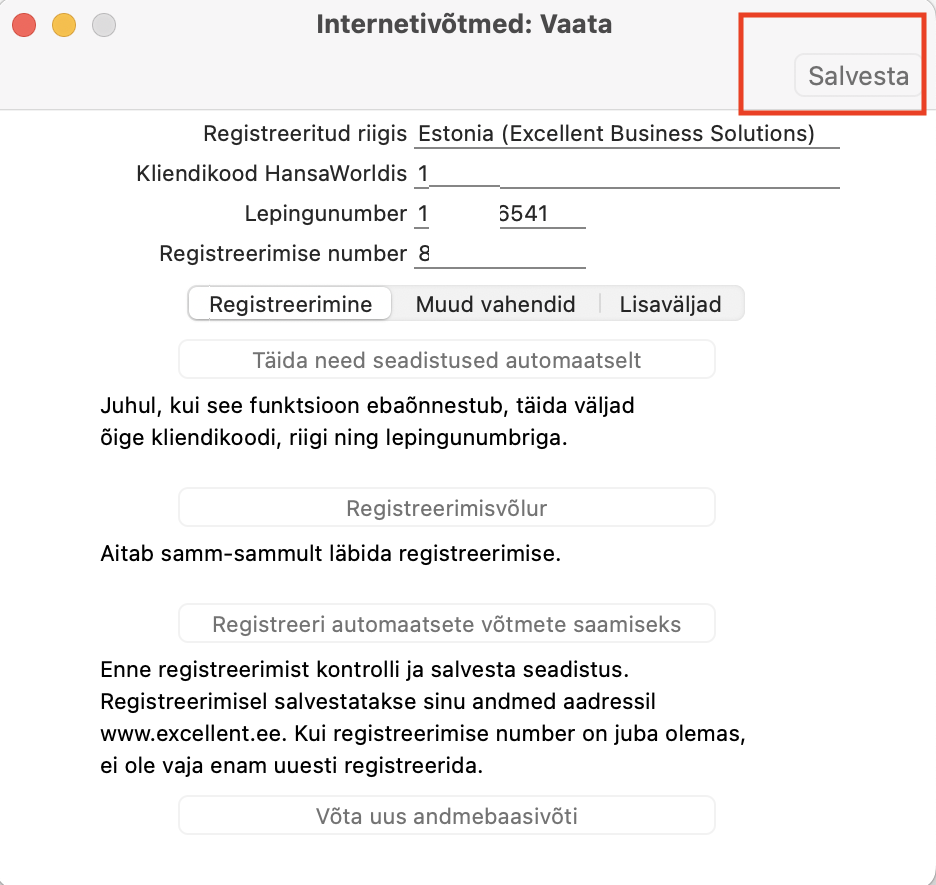The width and height of the screenshot is (936, 885).
Task: Launch the Registreerimisvõlur wizard button
Action: [x=447, y=508]
